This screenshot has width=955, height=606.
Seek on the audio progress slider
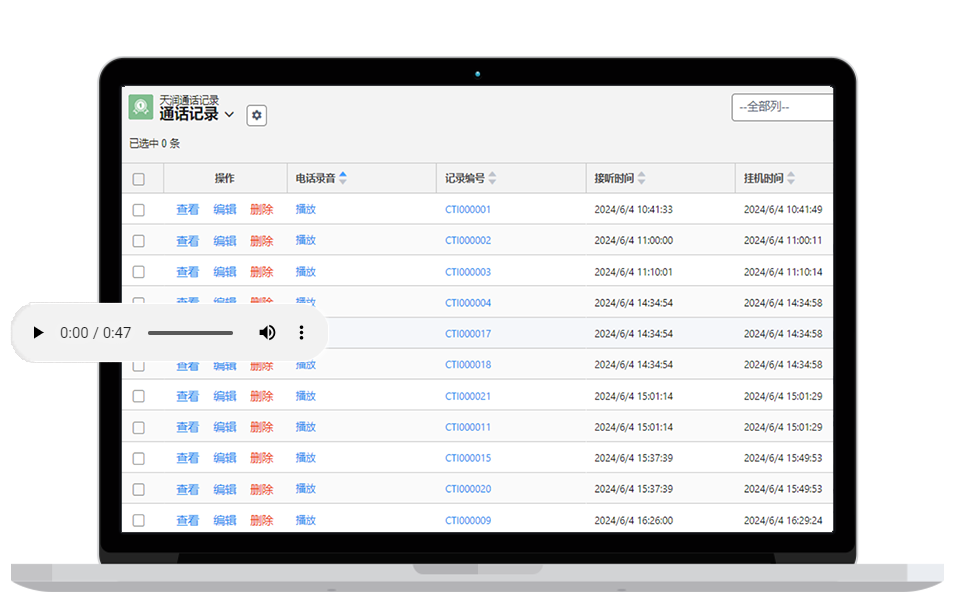190,333
